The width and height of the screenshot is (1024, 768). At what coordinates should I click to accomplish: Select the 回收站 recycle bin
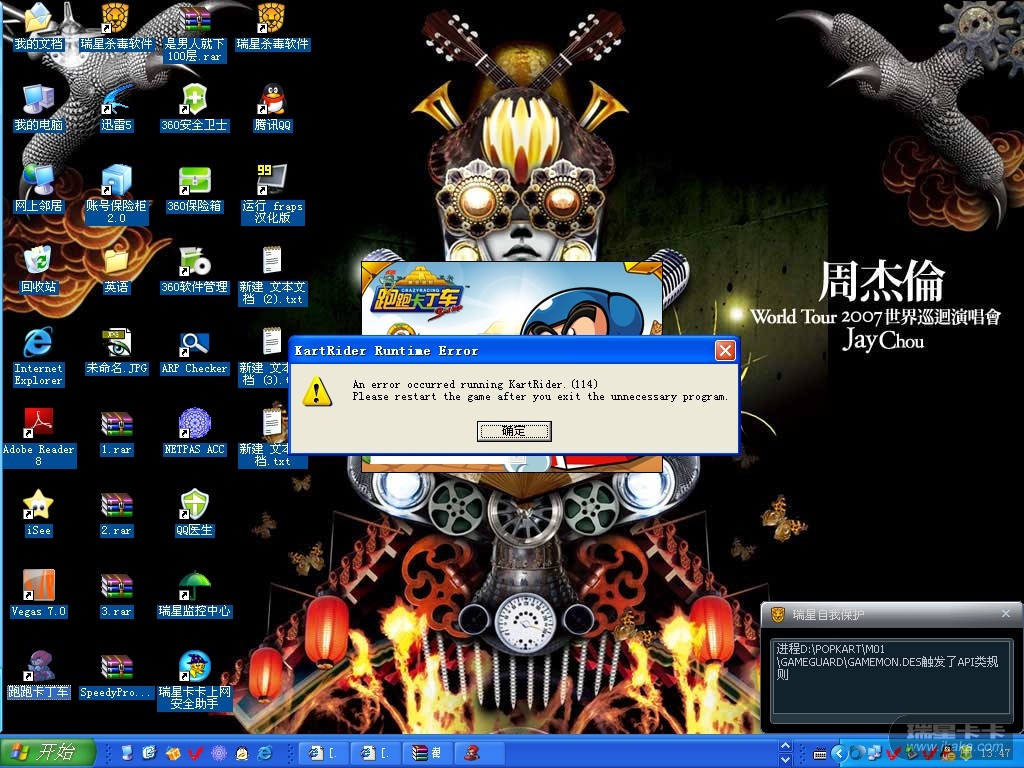(39, 270)
